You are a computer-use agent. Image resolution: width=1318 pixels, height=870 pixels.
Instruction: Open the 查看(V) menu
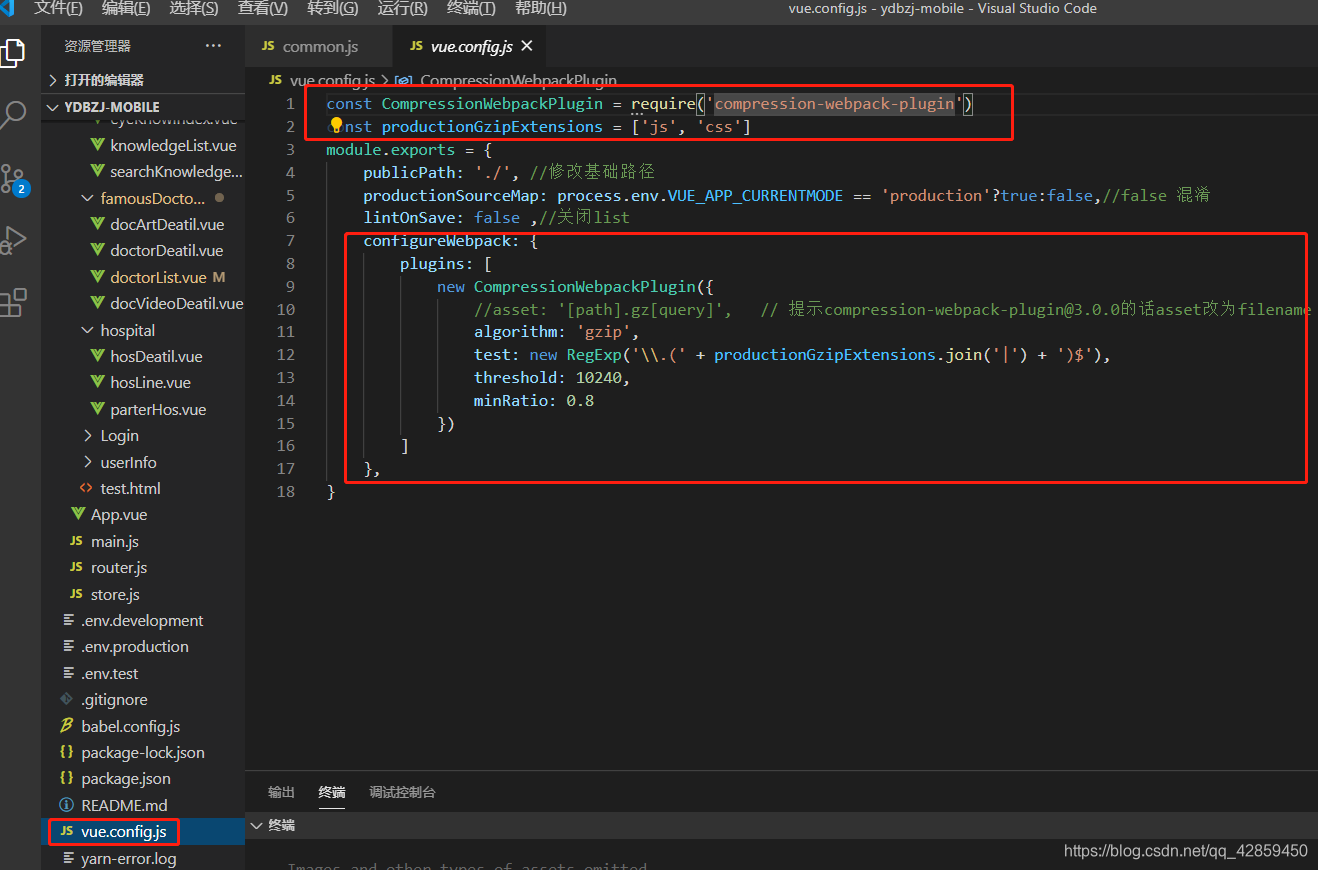(x=263, y=8)
